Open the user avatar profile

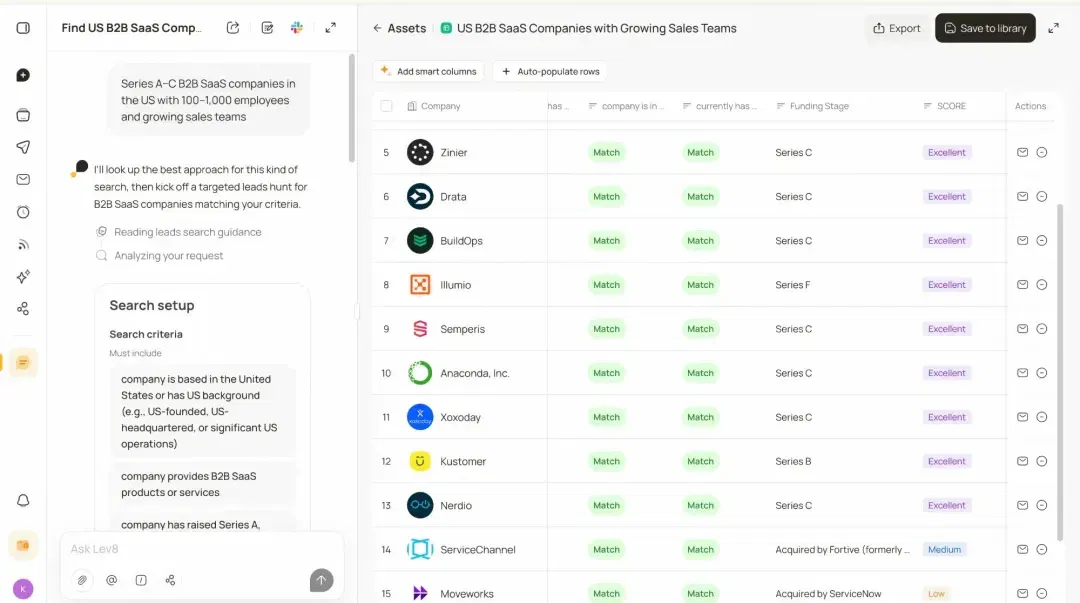[23, 589]
